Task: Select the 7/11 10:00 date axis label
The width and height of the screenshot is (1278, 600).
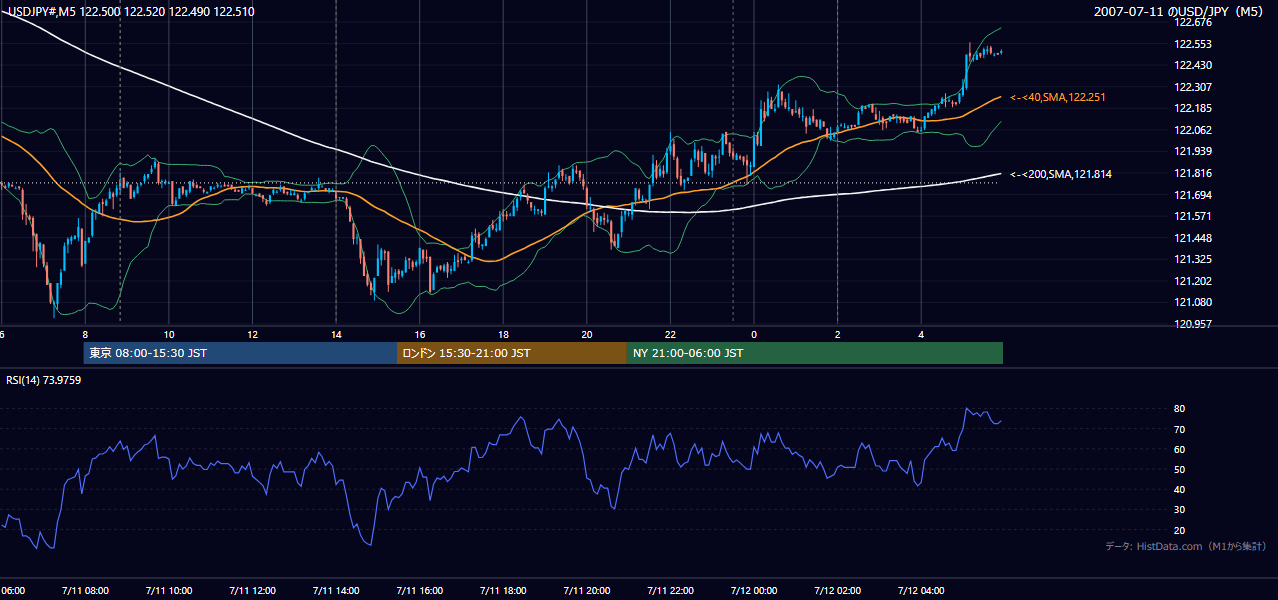Action: [x=169, y=590]
